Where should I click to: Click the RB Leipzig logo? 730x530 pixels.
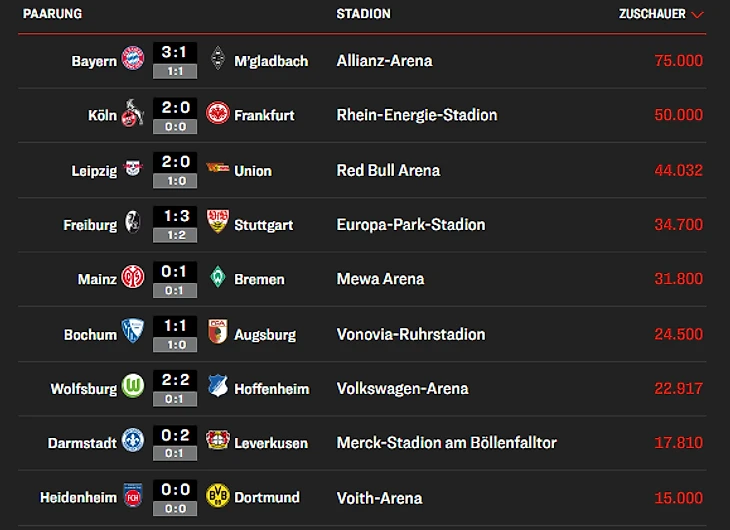[133, 170]
